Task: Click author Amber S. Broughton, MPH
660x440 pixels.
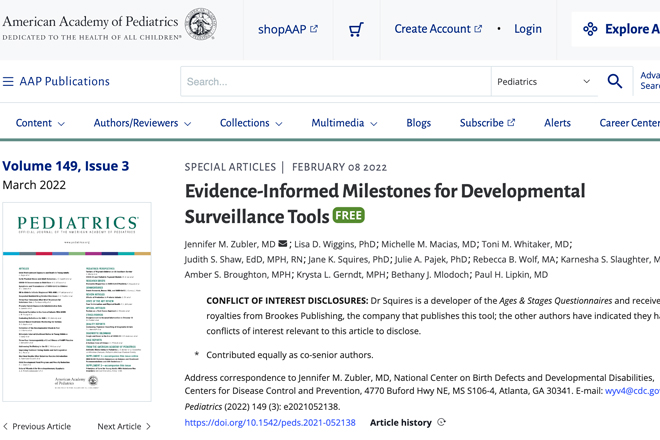Action: pos(237,275)
